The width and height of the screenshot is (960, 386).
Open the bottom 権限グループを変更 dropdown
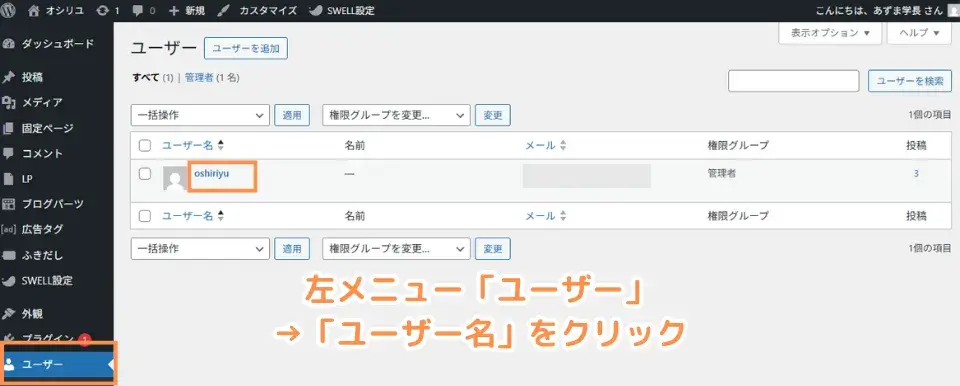click(396, 249)
